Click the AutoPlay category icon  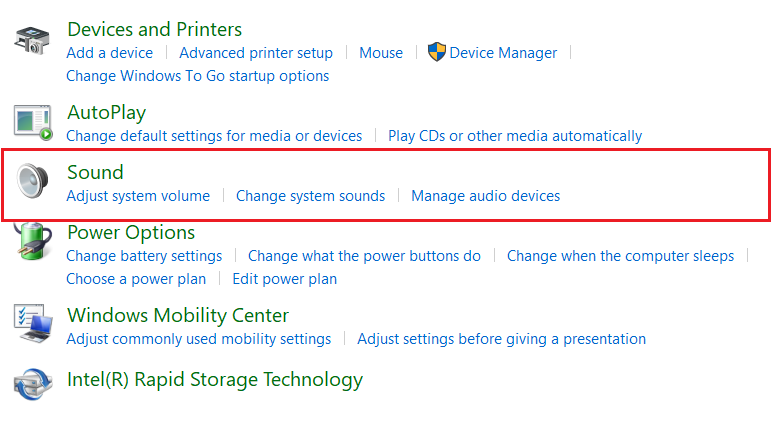(x=33, y=123)
